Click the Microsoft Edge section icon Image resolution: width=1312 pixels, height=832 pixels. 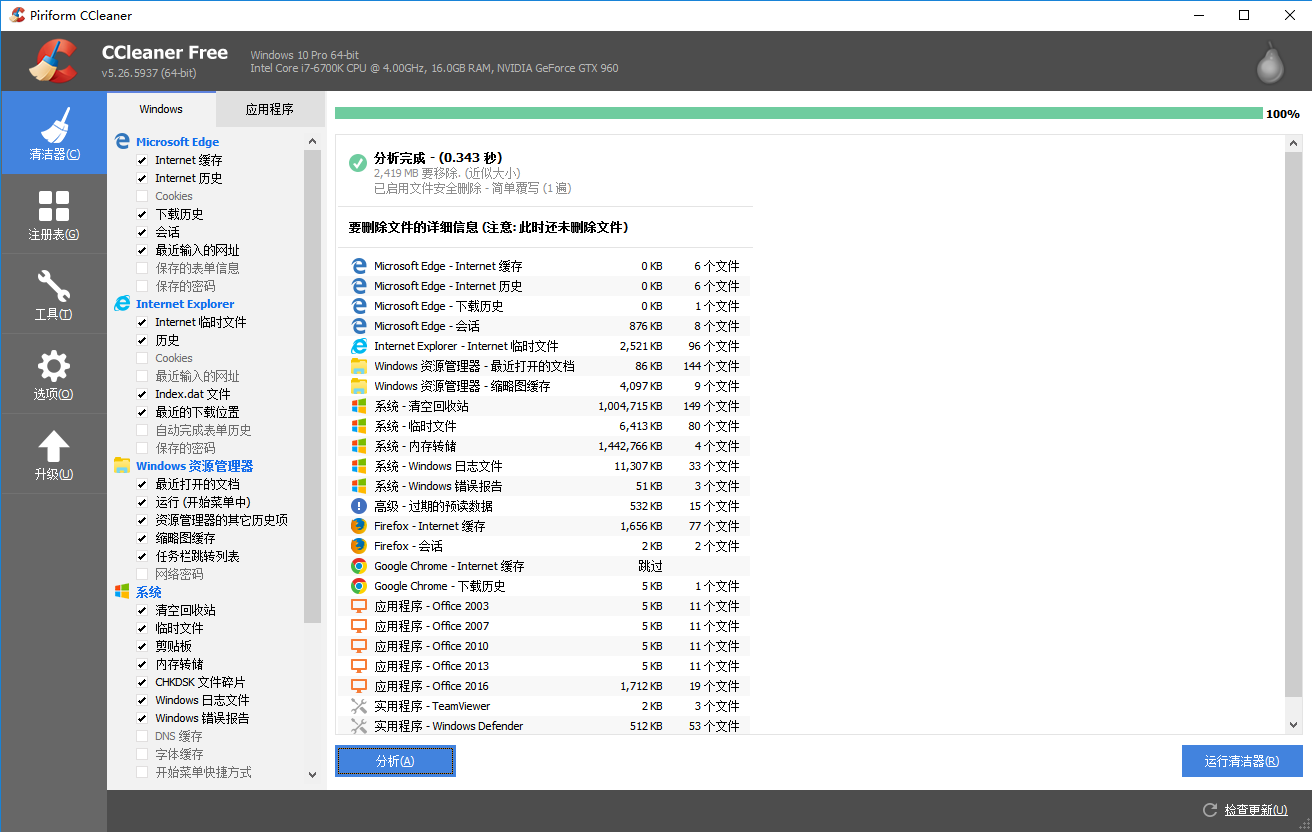[122, 141]
